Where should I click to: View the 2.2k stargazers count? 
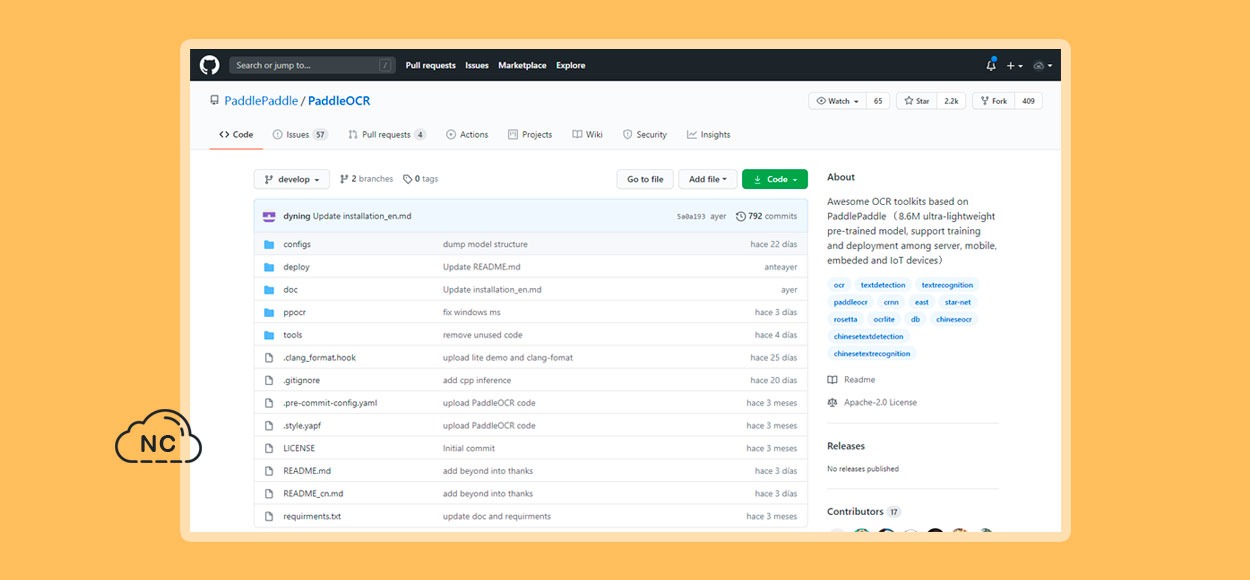951,101
